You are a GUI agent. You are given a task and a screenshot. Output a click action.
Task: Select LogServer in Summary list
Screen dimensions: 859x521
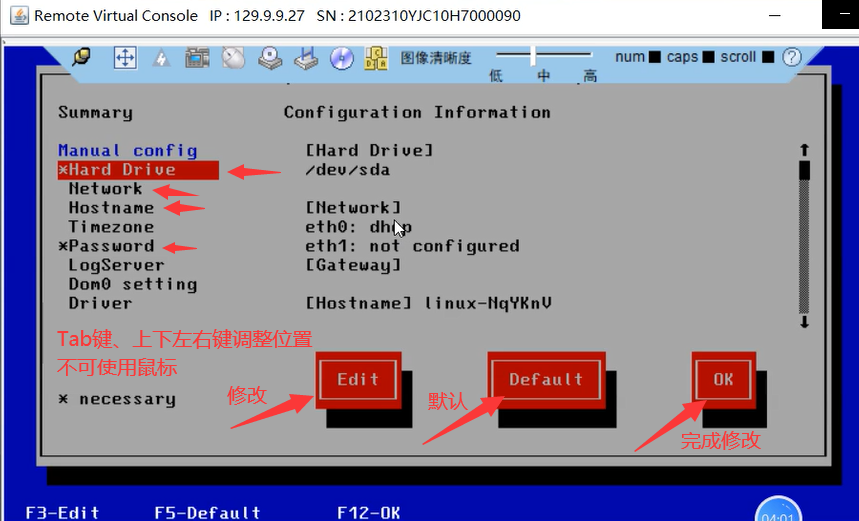click(x=116, y=265)
